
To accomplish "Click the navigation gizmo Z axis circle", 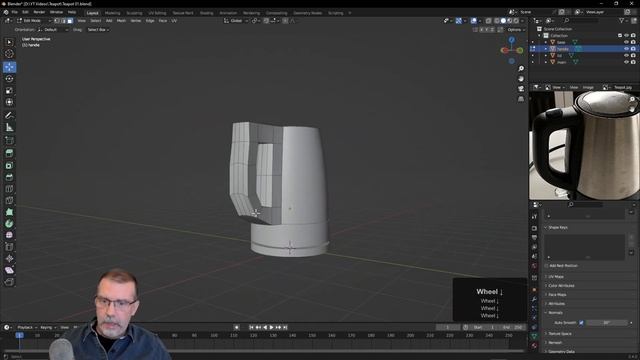I will point(512,40).
